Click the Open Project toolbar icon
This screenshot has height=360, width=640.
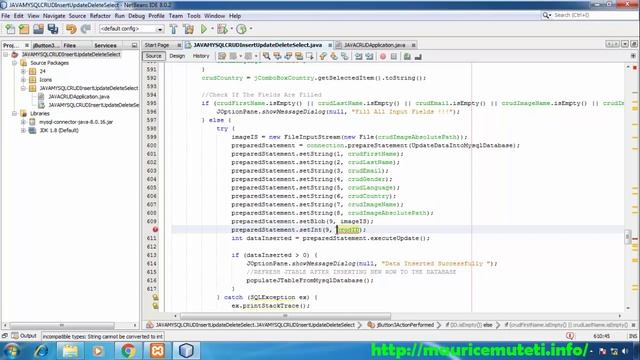(38, 29)
